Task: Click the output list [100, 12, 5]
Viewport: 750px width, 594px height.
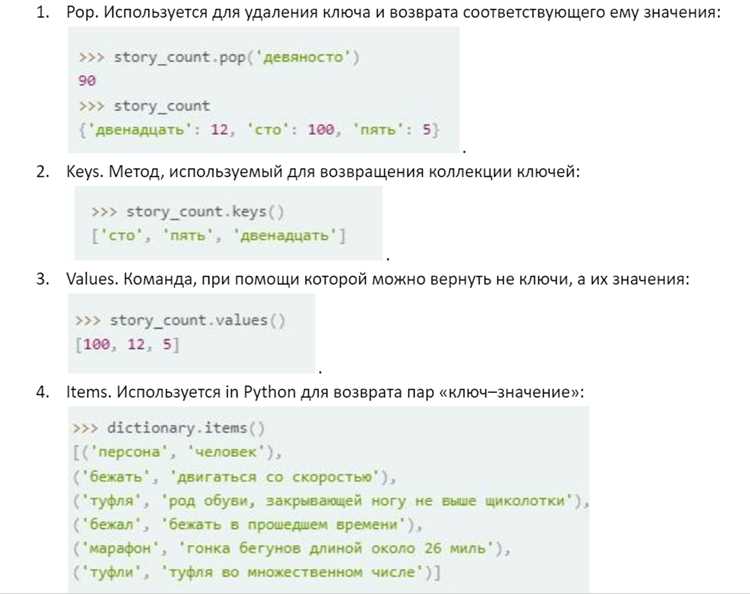Action: pos(127,344)
